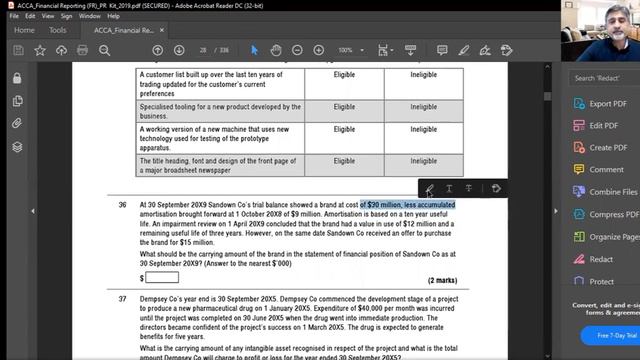640x360 pixels.
Task: Click the Search 'Redact' tools field
Action: pyautogui.click(x=604, y=78)
